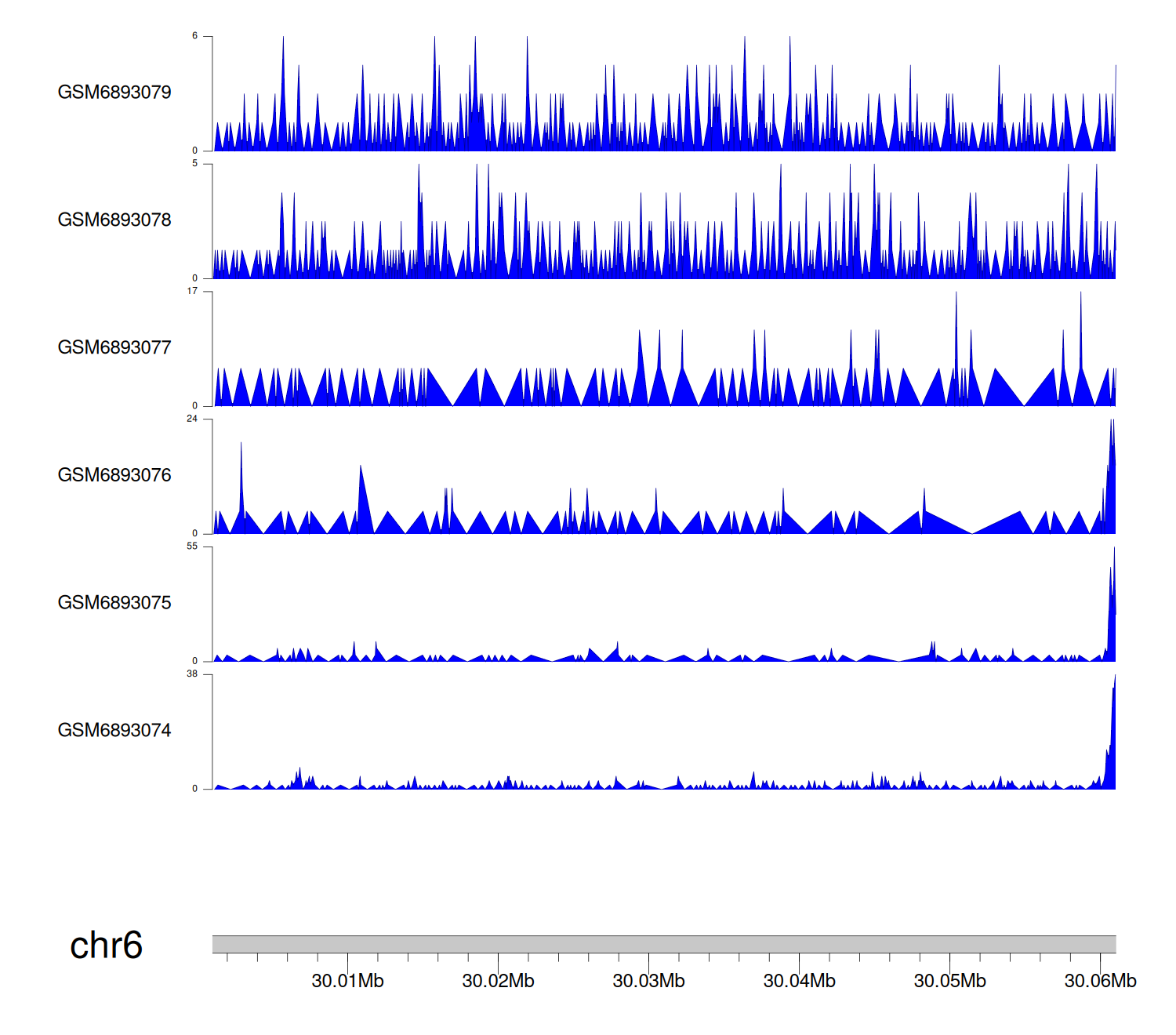Click y-axis maximum 24 on GSM6893076 track
Image resolution: width=1176 pixels, height=1035 pixels.
192,419
